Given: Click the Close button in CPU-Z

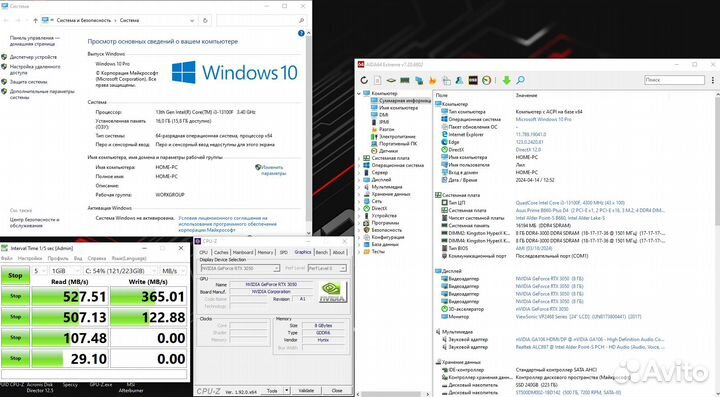Looking at the screenshot, I should [337, 391].
